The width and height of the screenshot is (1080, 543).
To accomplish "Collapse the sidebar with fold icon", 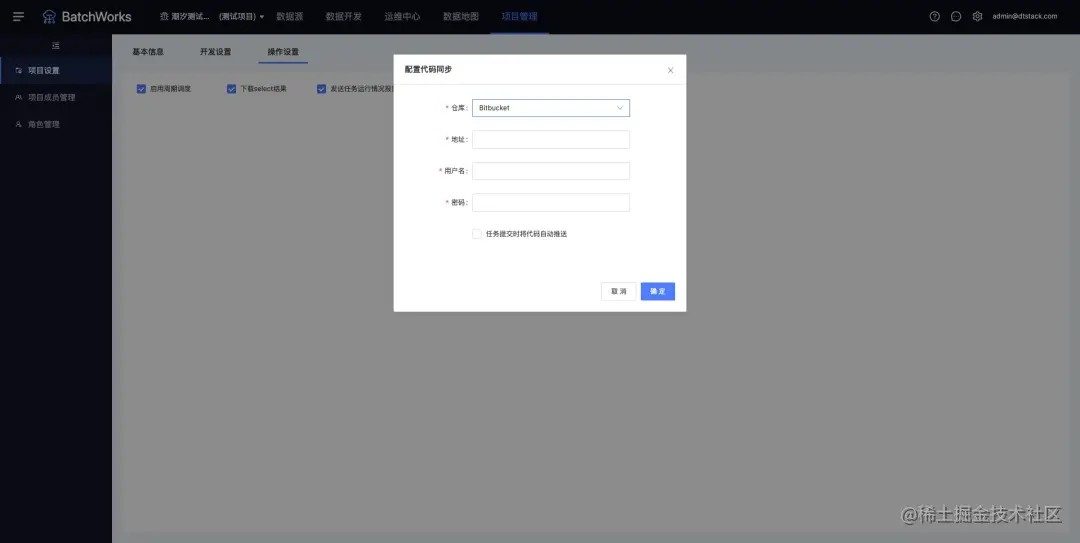I will tap(56, 45).
